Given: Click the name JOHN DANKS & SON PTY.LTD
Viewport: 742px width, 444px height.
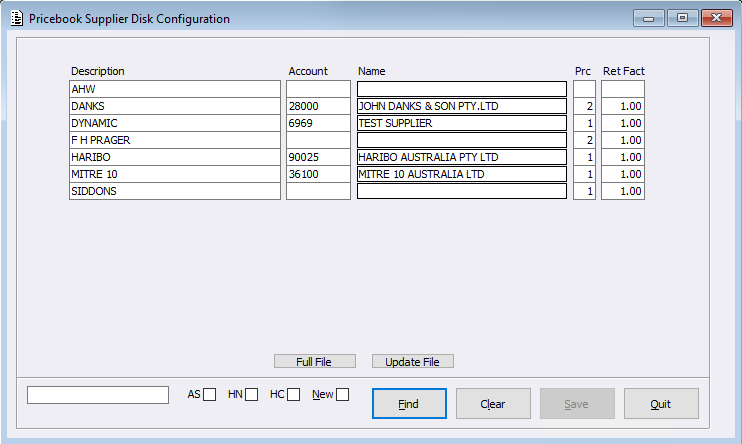Looking at the screenshot, I should [462, 106].
